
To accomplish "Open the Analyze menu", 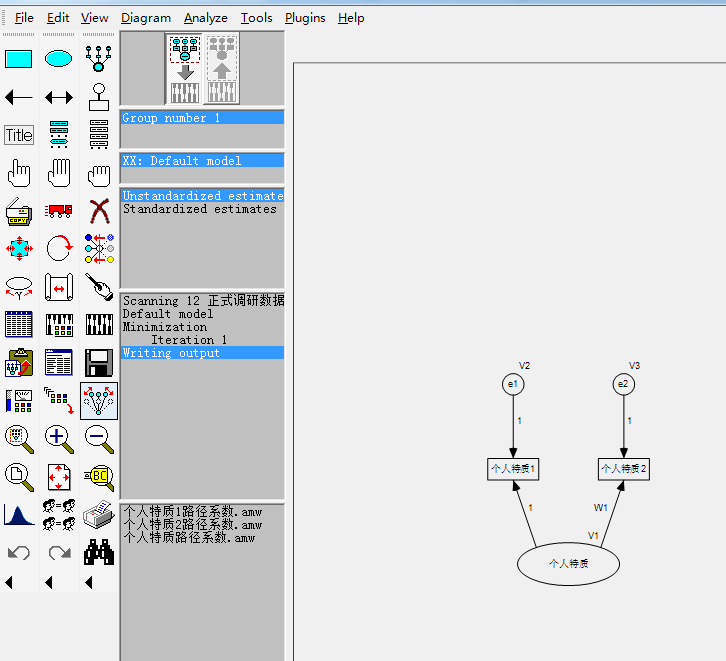I will point(206,18).
